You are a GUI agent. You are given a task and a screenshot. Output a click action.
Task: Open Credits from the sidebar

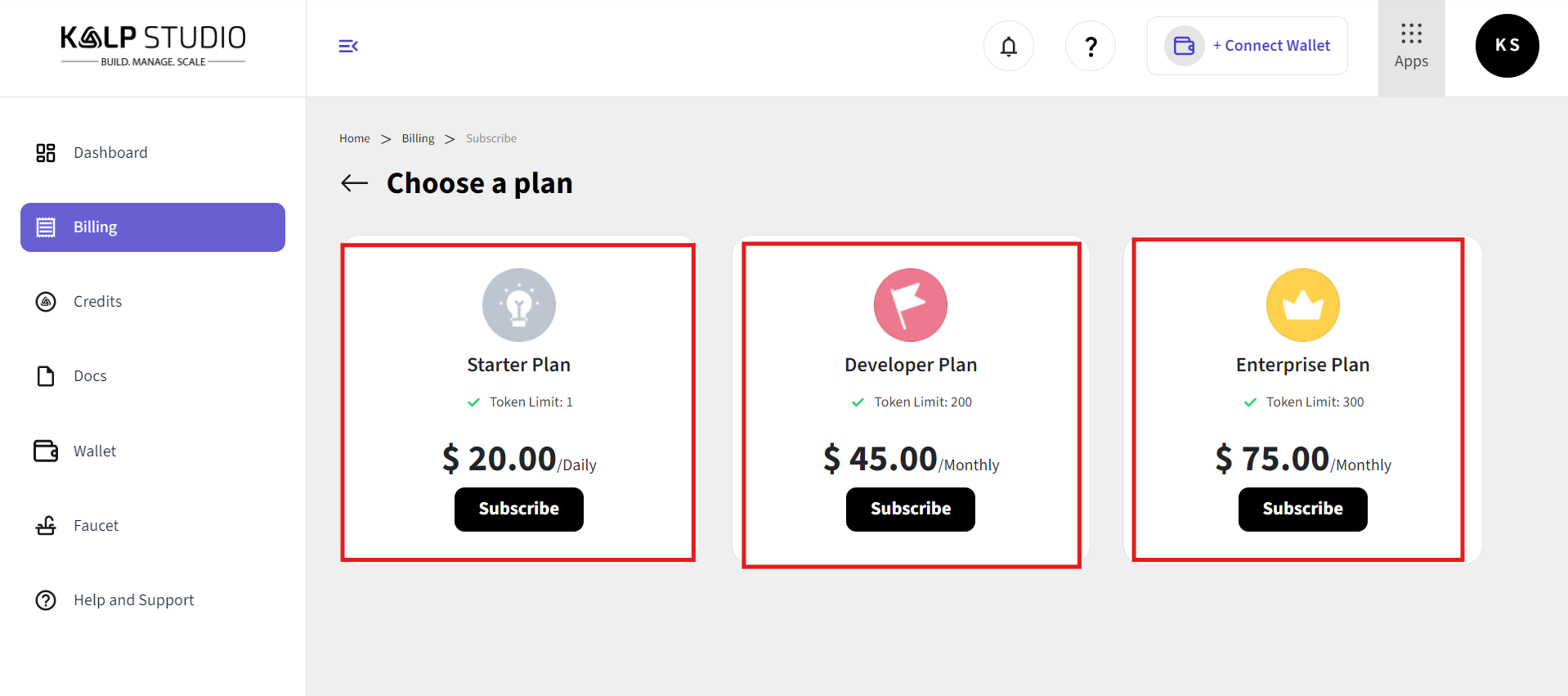[x=97, y=302]
